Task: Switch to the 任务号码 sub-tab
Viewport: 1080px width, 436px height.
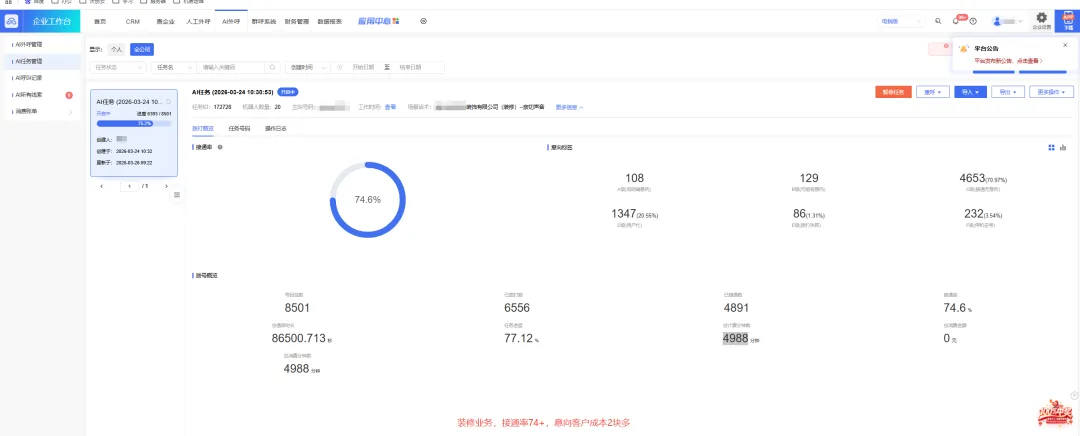Action: click(239, 128)
